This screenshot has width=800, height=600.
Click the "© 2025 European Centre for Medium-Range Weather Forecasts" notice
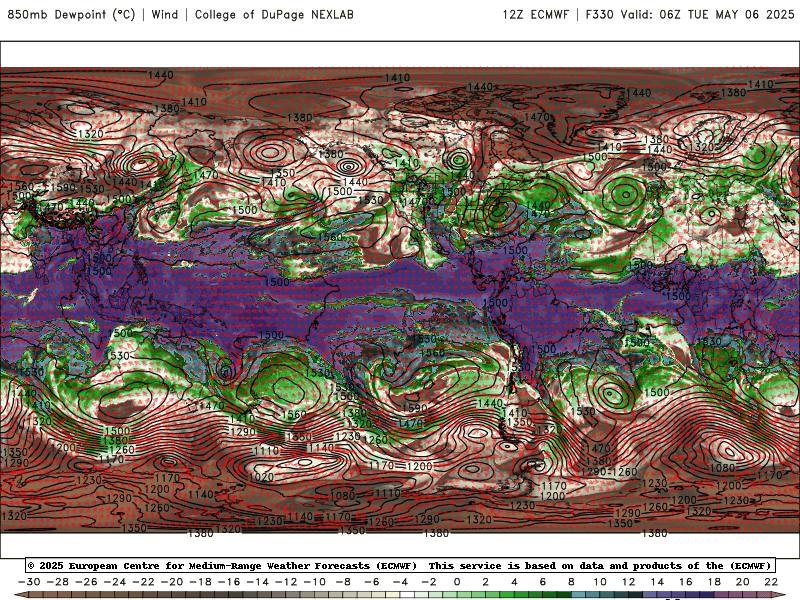[x=222, y=566]
